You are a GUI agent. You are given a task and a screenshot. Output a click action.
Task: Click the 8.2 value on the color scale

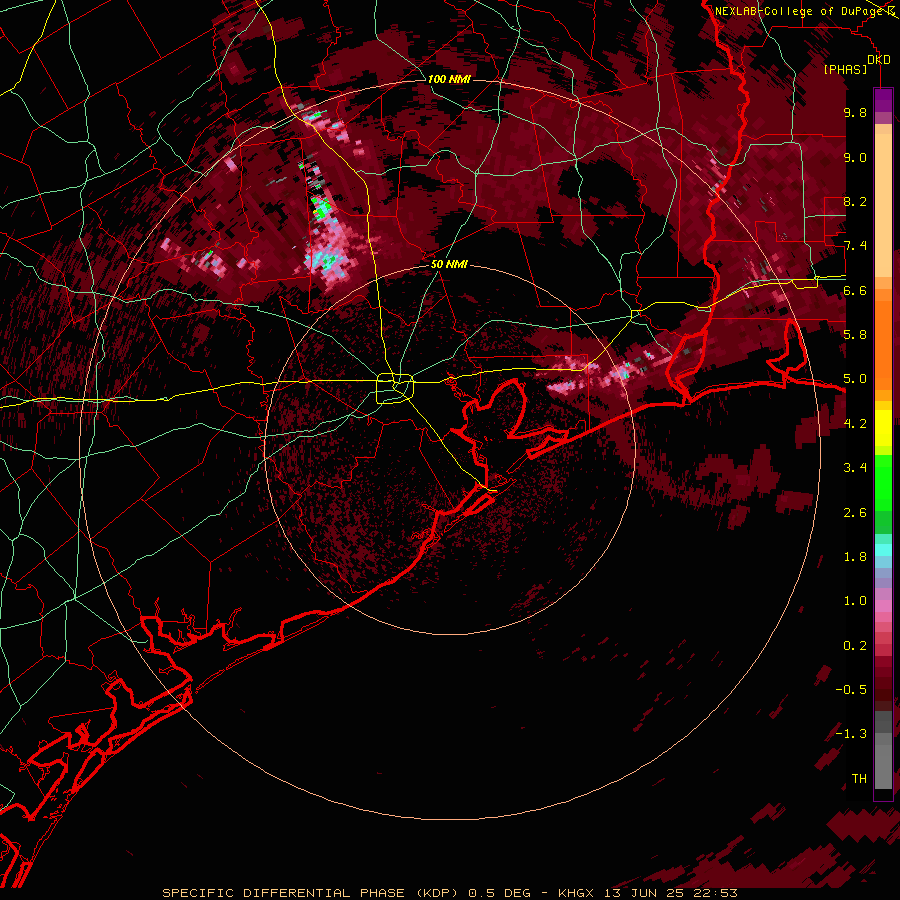click(855, 201)
